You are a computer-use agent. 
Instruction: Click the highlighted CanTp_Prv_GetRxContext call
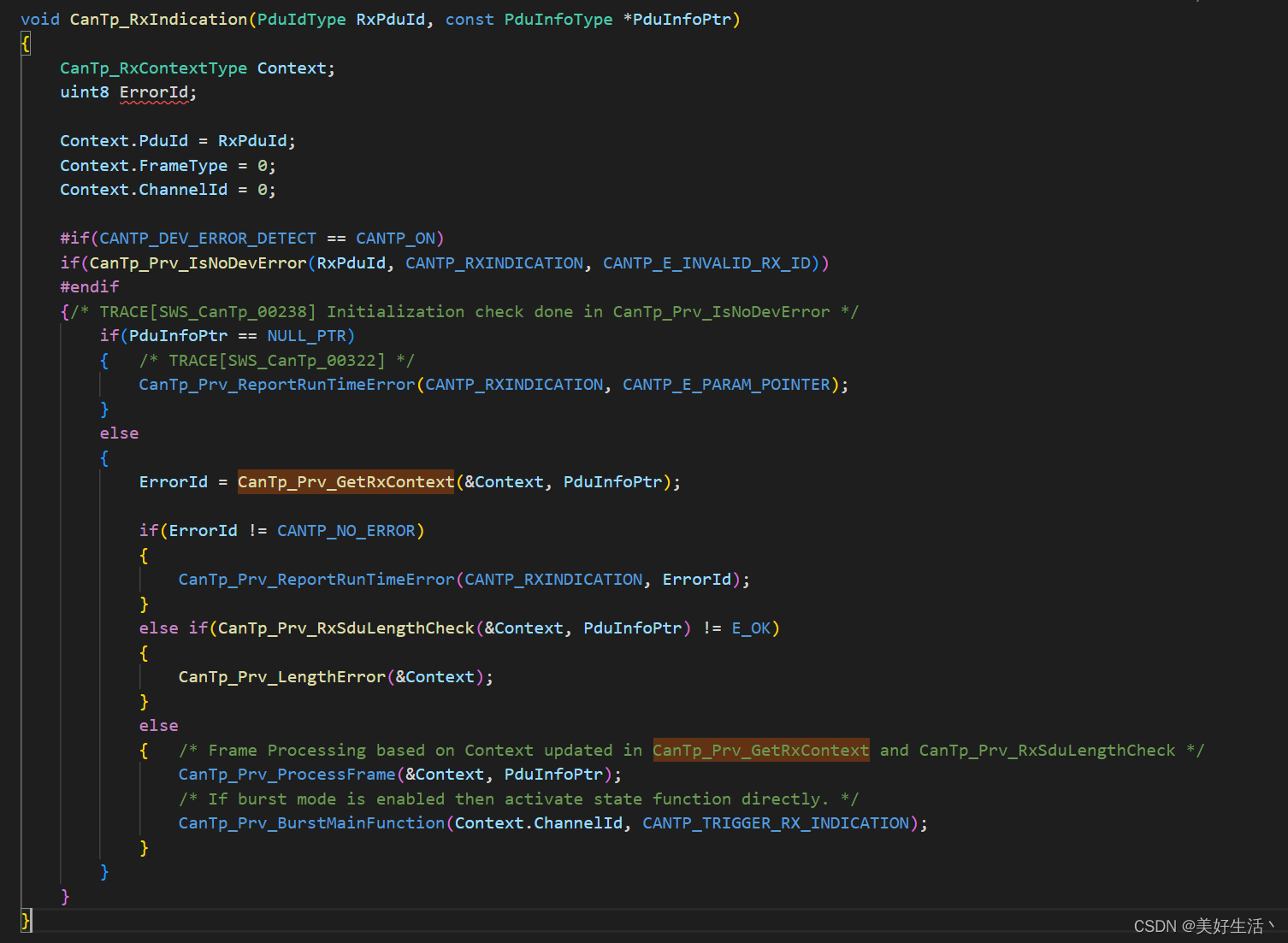coord(346,482)
